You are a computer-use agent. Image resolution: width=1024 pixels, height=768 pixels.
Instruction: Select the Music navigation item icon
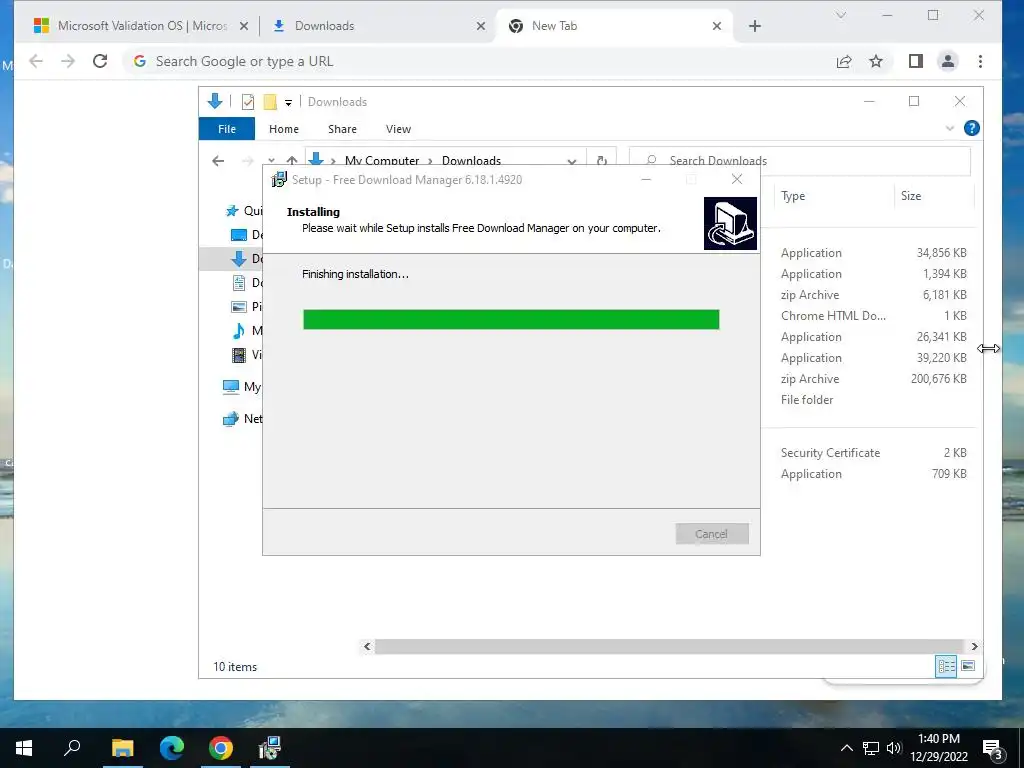[239, 331]
